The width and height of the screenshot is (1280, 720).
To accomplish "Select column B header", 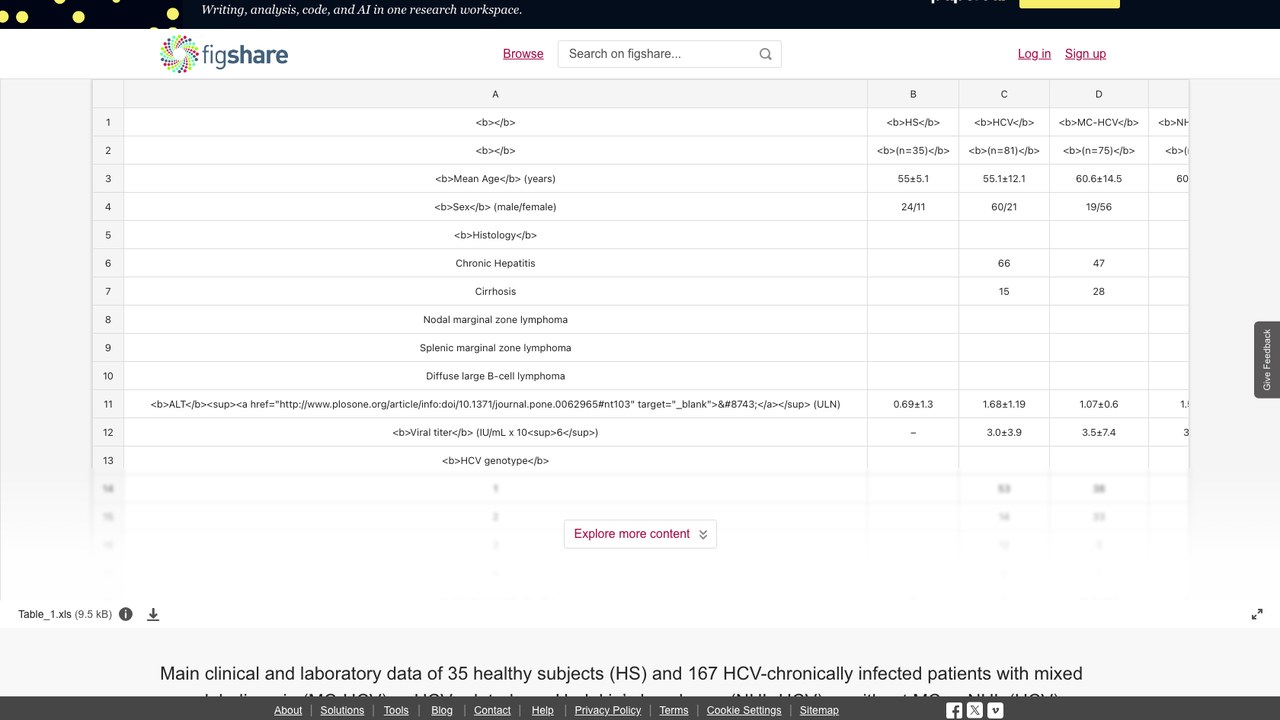I will [x=913, y=94].
